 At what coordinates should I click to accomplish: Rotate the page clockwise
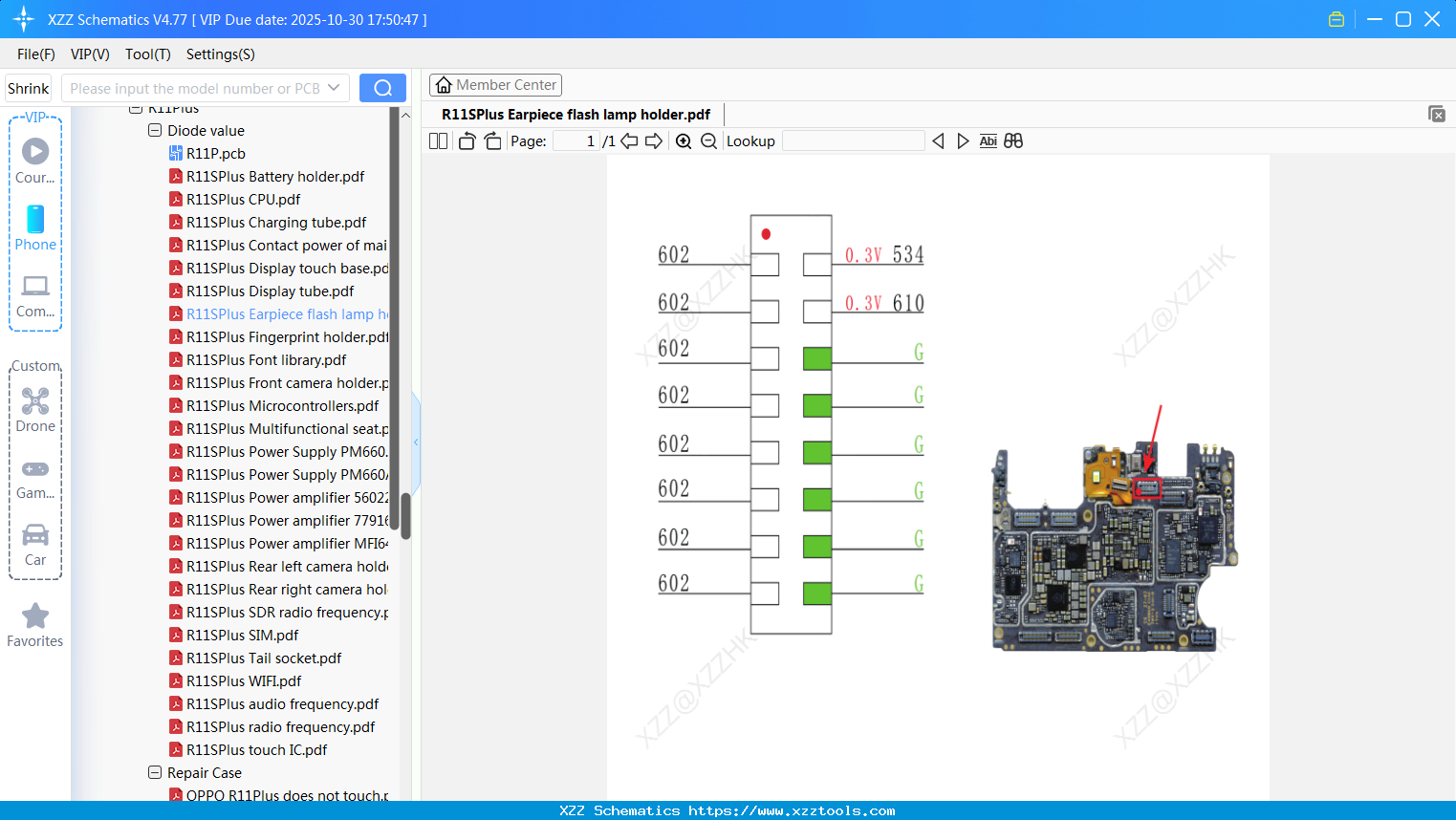click(492, 141)
